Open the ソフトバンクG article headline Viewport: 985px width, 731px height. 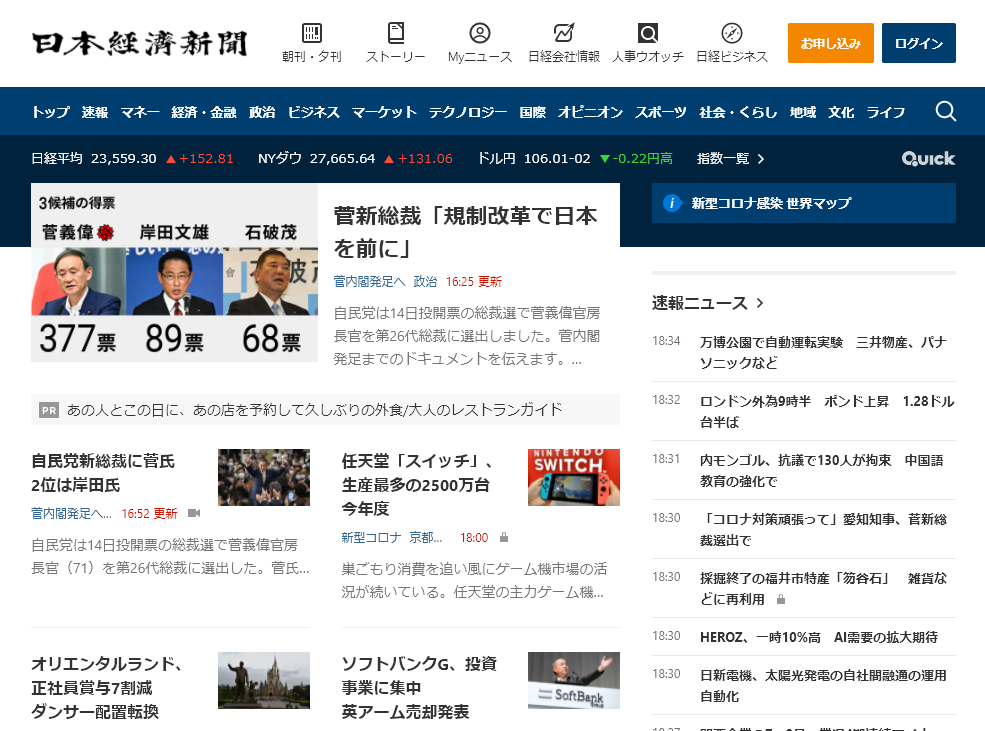pyautogui.click(x=419, y=687)
